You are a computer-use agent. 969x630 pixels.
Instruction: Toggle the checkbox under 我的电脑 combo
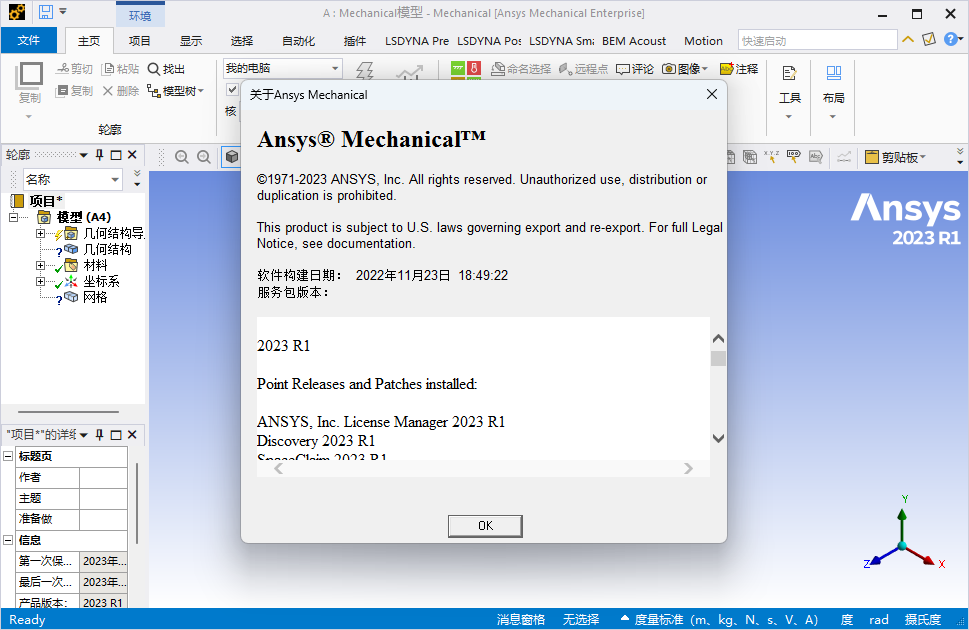[232, 90]
